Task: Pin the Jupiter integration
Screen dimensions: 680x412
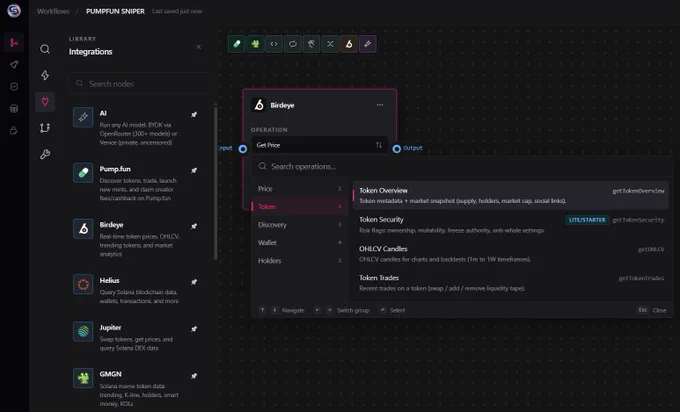Action: [x=194, y=329]
